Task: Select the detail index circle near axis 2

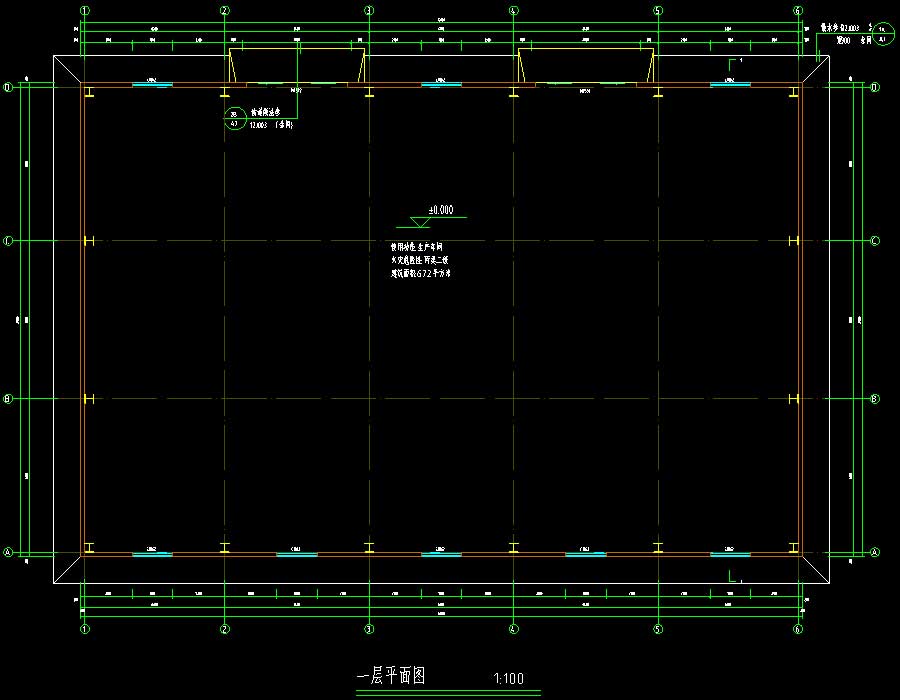Action: (234, 119)
